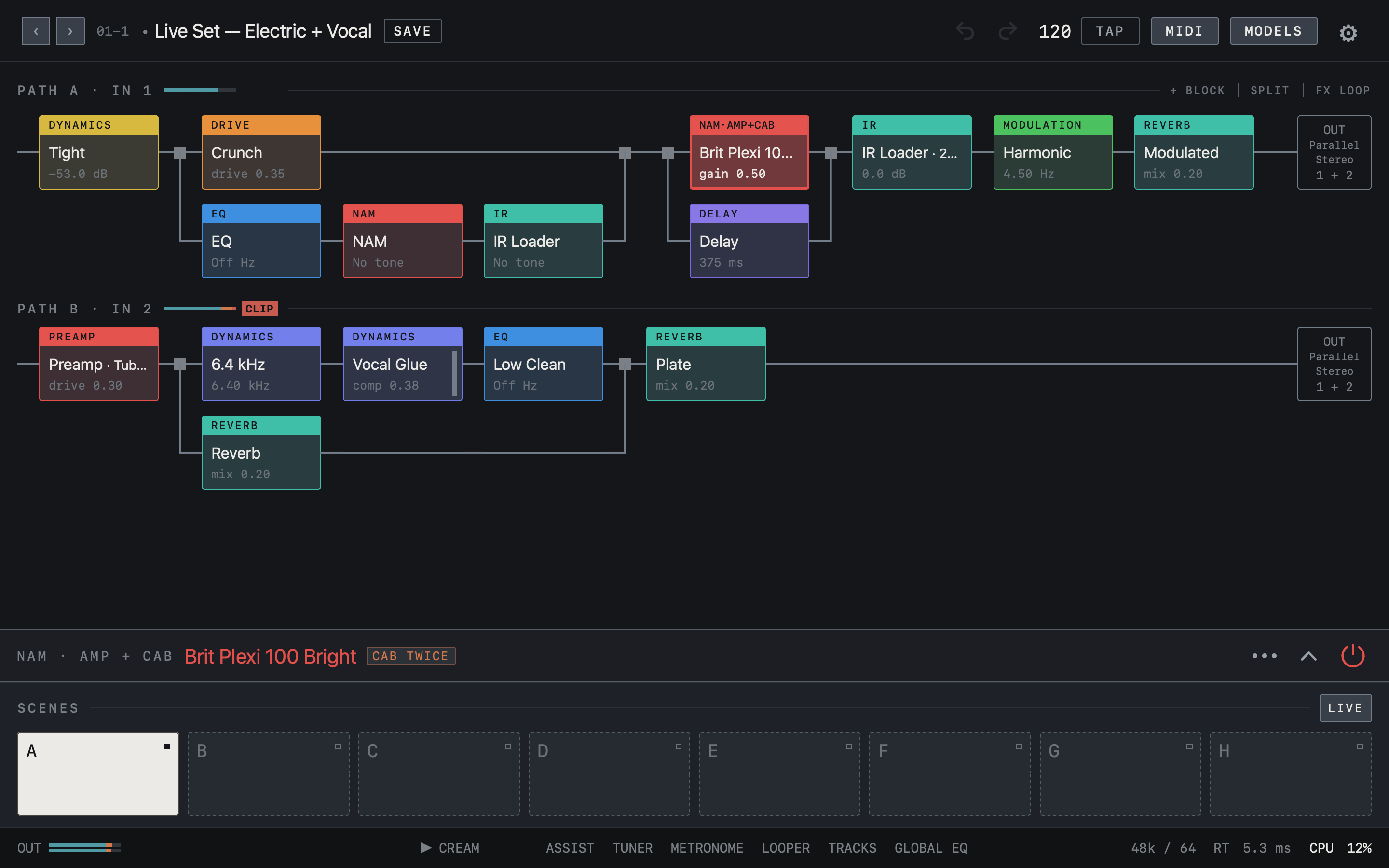Collapse the block editor panel chevron
Image resolution: width=1389 pixels, height=868 pixels.
pos(1308,656)
